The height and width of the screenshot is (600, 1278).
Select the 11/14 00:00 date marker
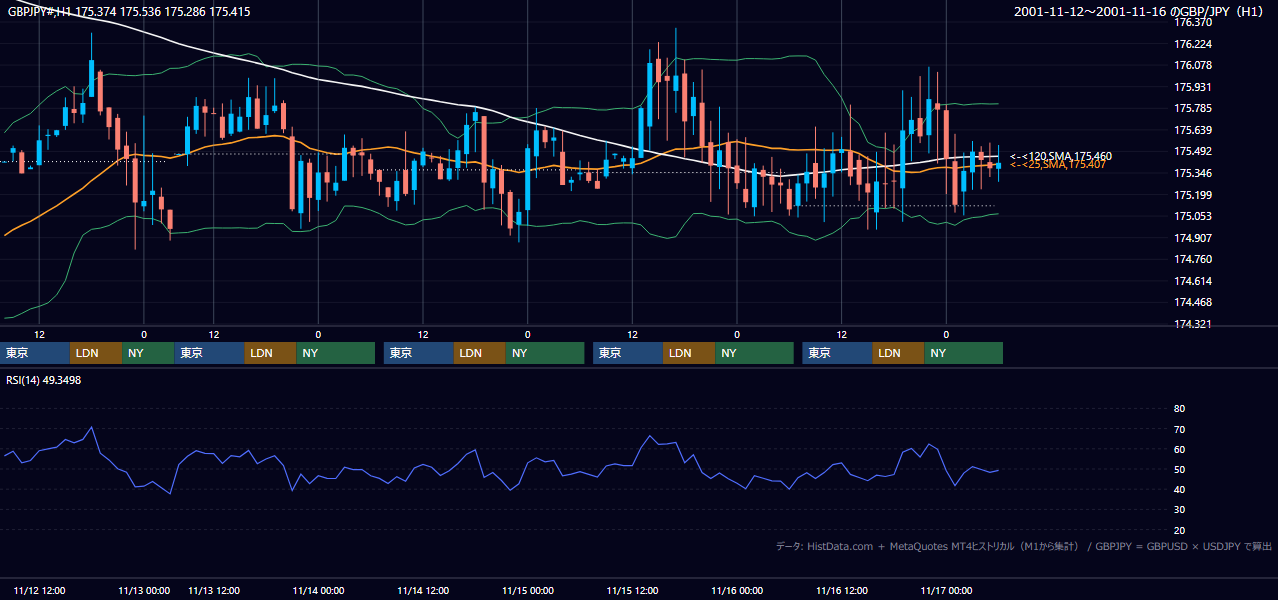point(319,591)
